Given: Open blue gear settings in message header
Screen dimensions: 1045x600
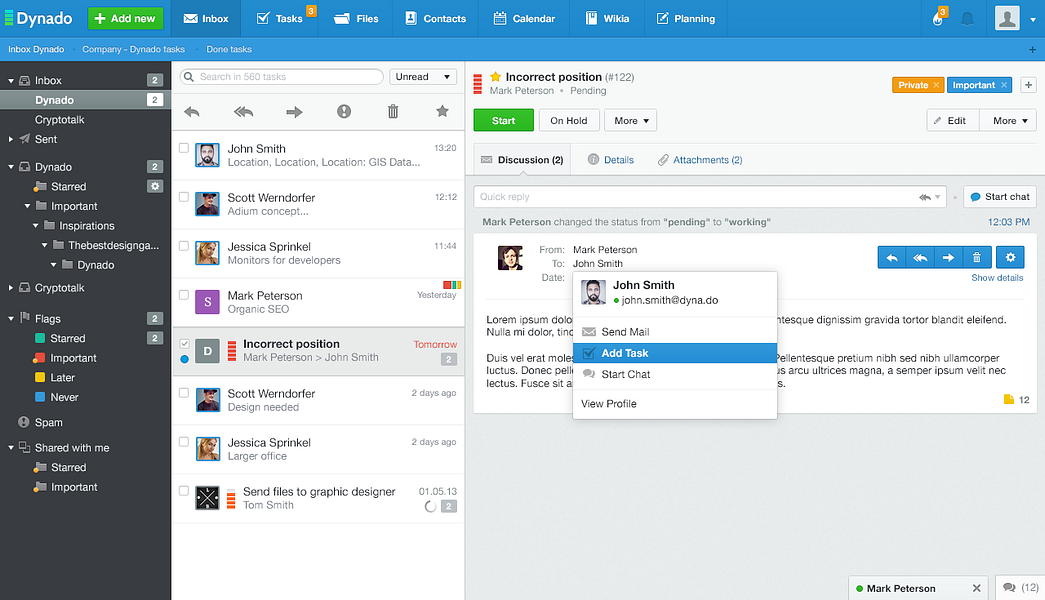Looking at the screenshot, I should click(1010, 257).
